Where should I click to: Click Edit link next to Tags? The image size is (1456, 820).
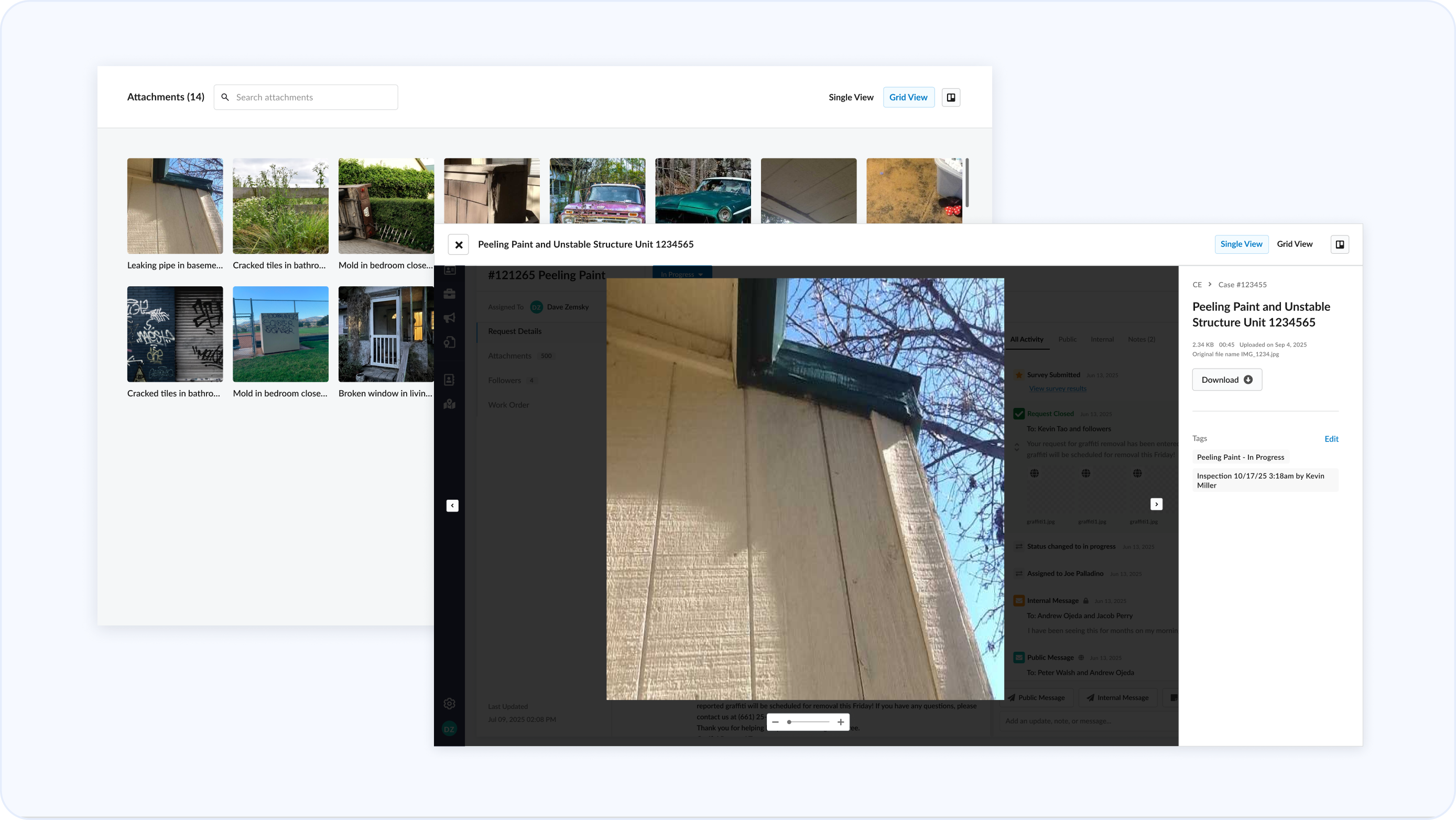click(x=1331, y=439)
